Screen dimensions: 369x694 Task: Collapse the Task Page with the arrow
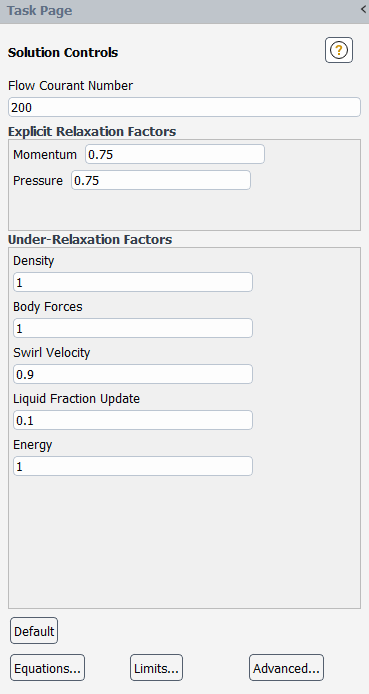pyautogui.click(x=364, y=9)
